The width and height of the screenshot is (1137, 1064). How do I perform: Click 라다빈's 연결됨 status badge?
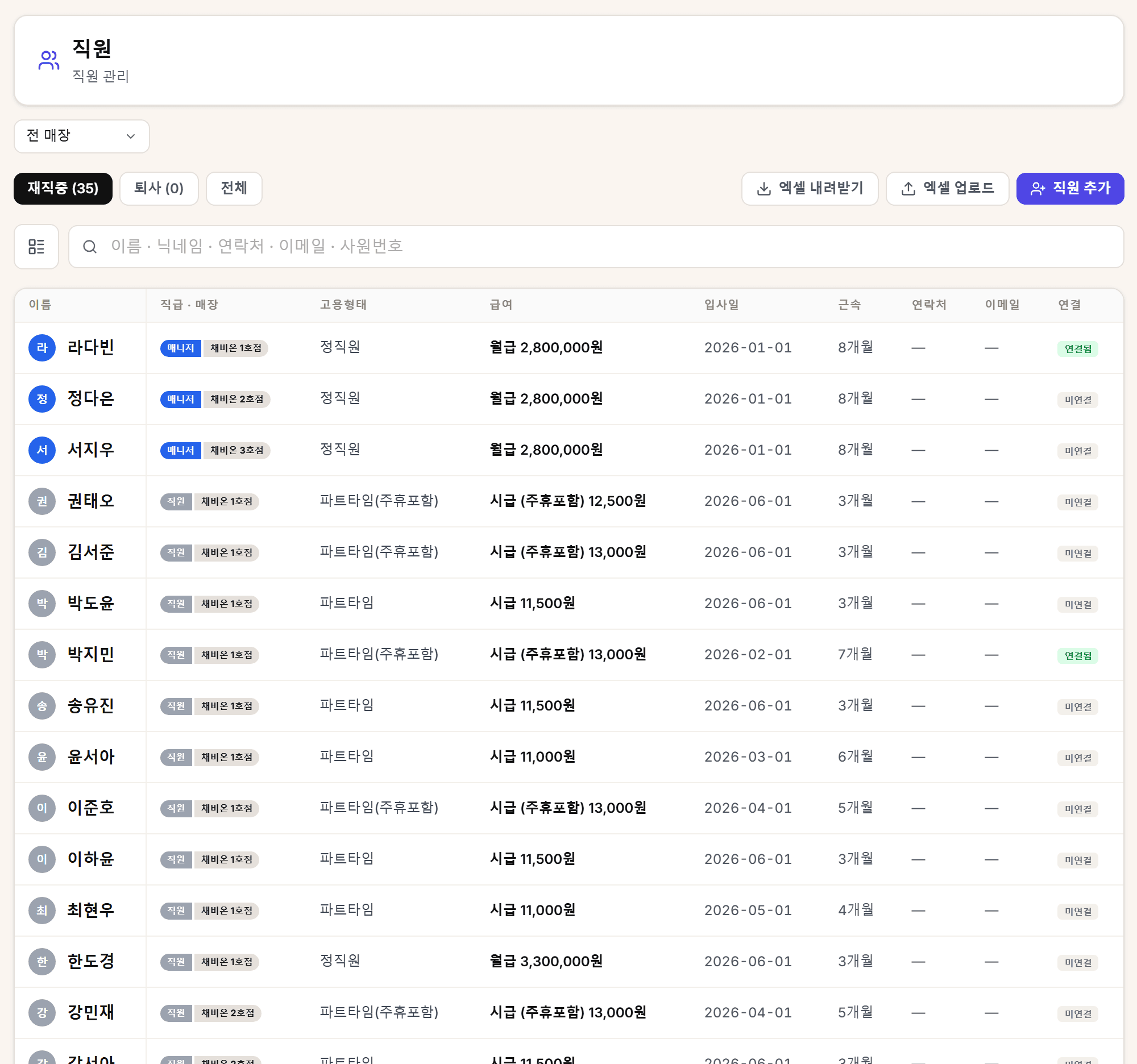[1078, 349]
